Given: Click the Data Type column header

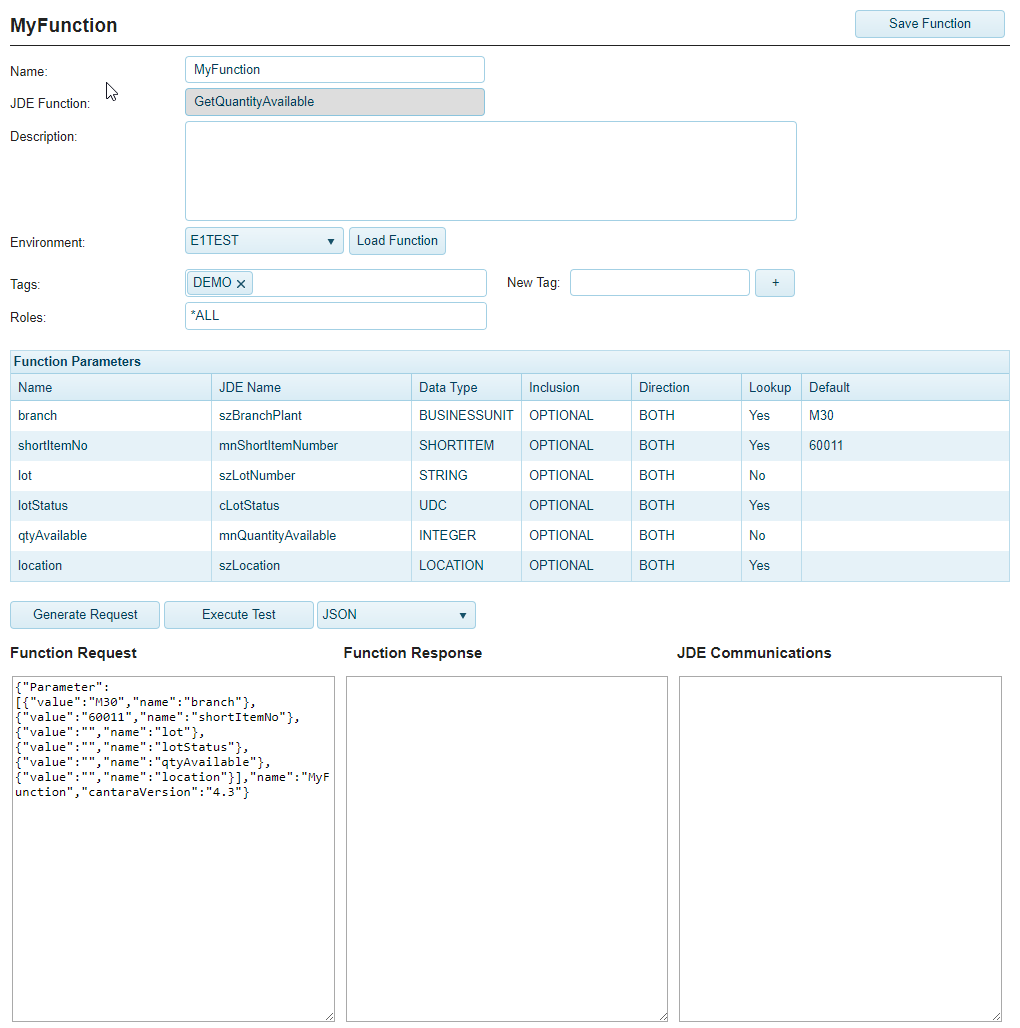Looking at the screenshot, I should [x=448, y=388].
